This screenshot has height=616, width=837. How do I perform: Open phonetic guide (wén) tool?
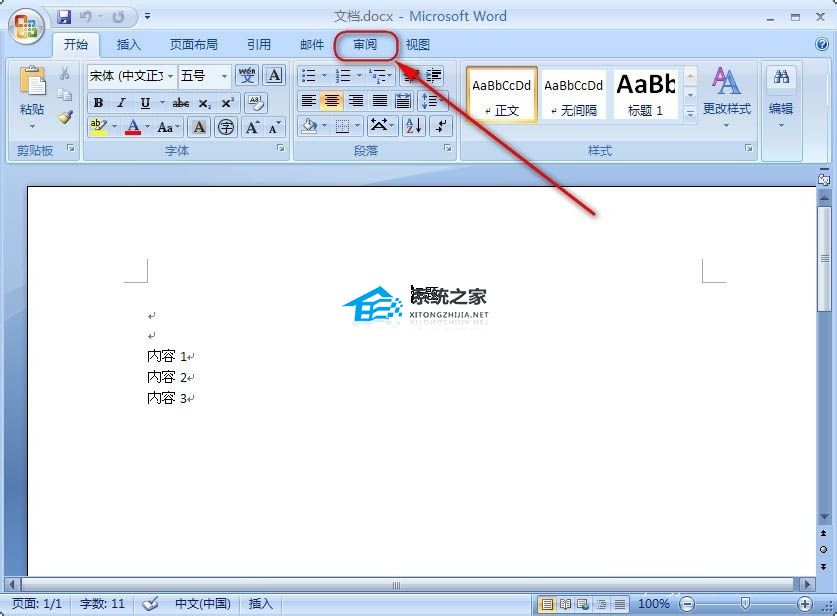point(247,75)
